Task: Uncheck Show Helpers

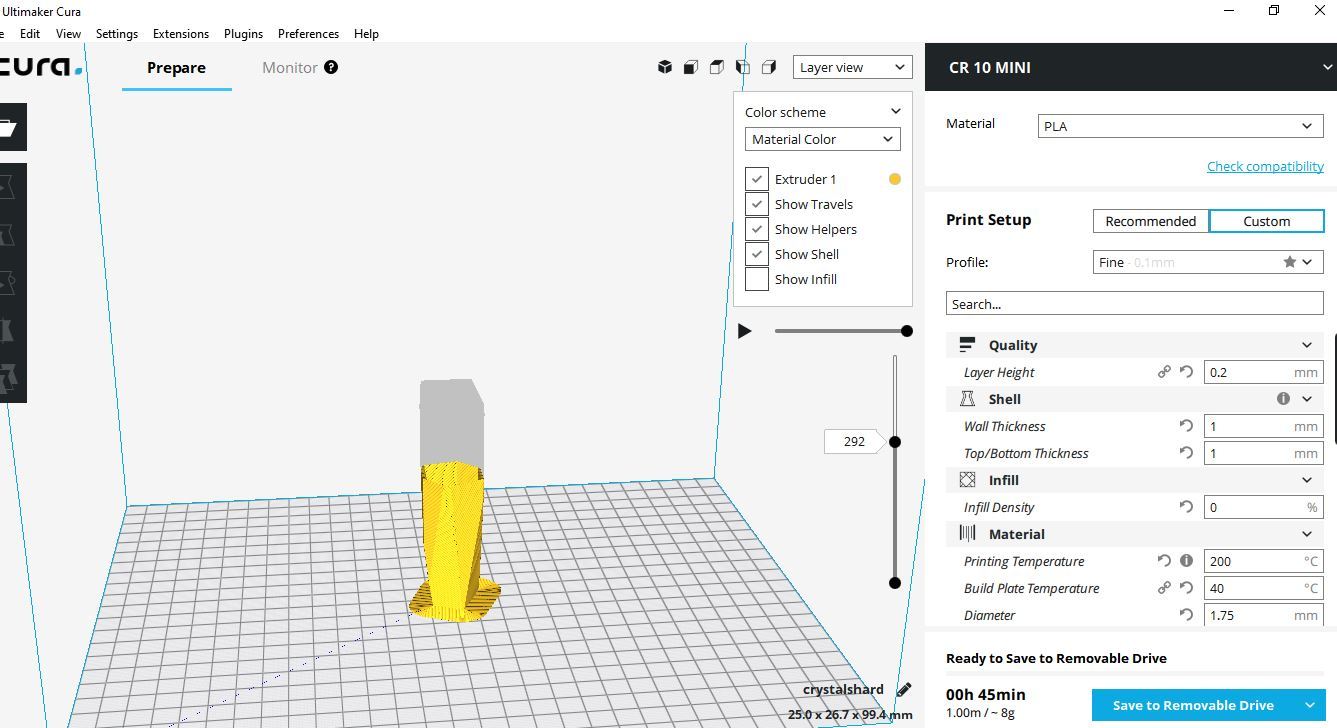Action: click(x=757, y=229)
